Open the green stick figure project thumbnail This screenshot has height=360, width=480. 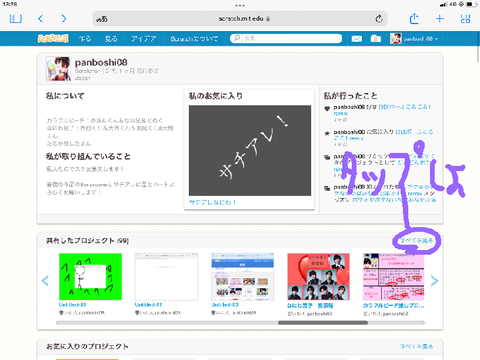point(90,277)
